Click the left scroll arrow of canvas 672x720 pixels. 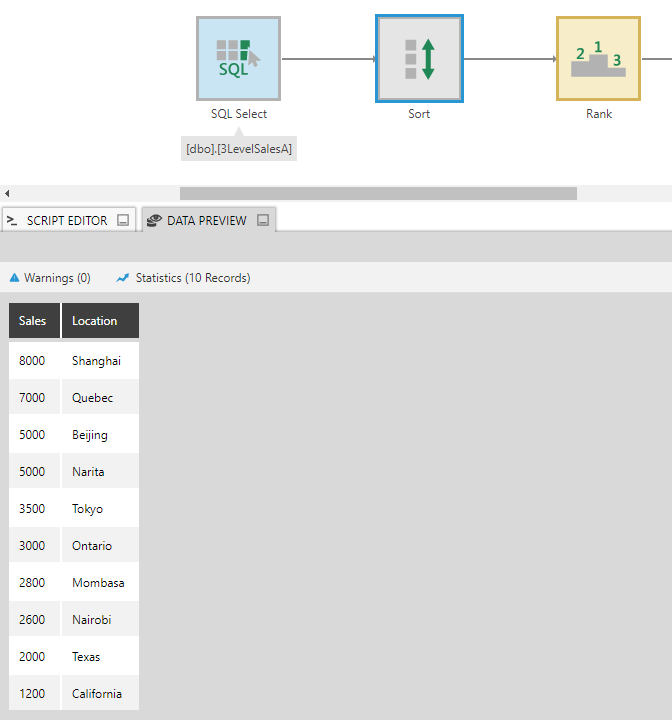tap(6, 193)
